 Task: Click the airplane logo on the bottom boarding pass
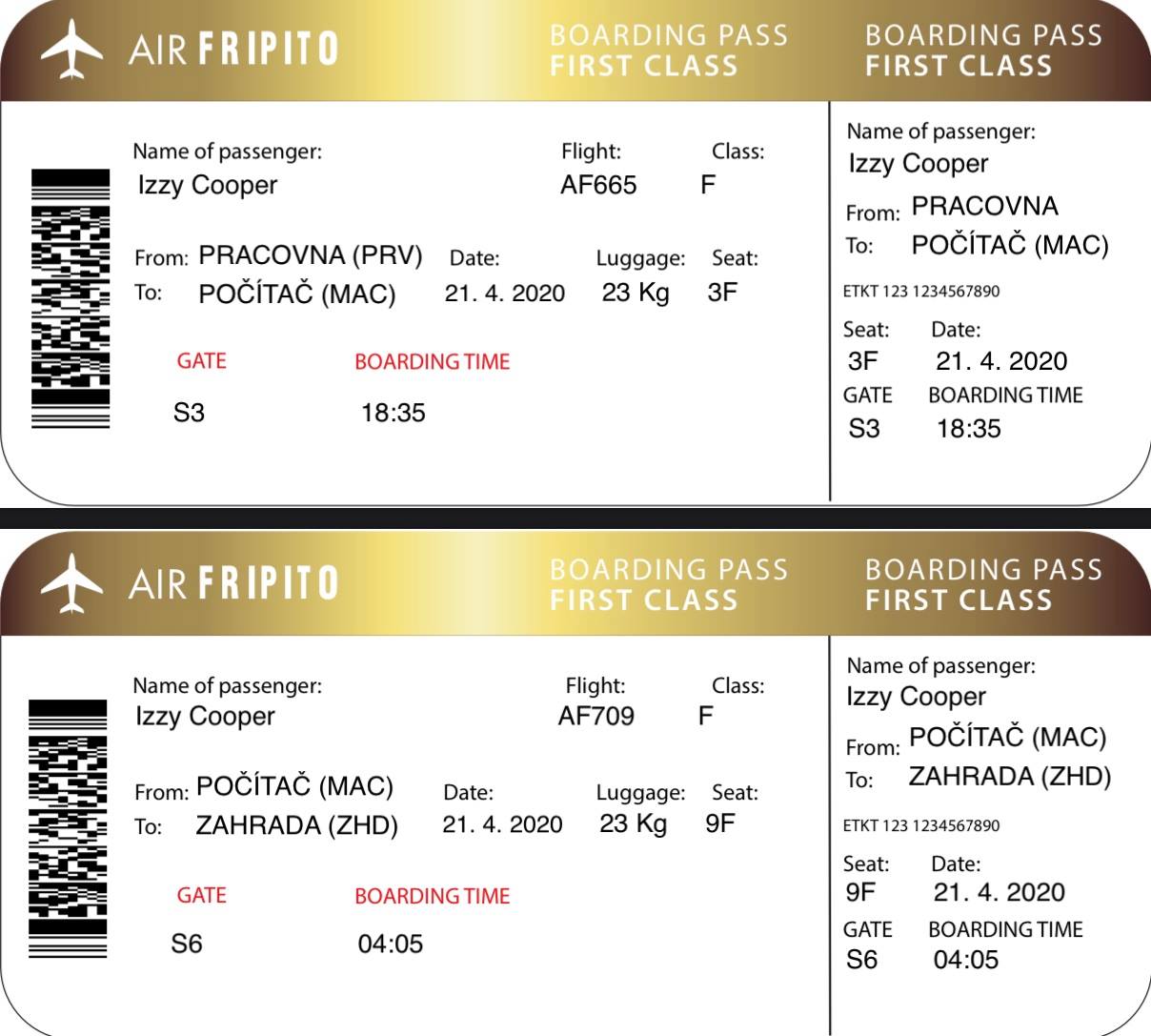pos(71,582)
